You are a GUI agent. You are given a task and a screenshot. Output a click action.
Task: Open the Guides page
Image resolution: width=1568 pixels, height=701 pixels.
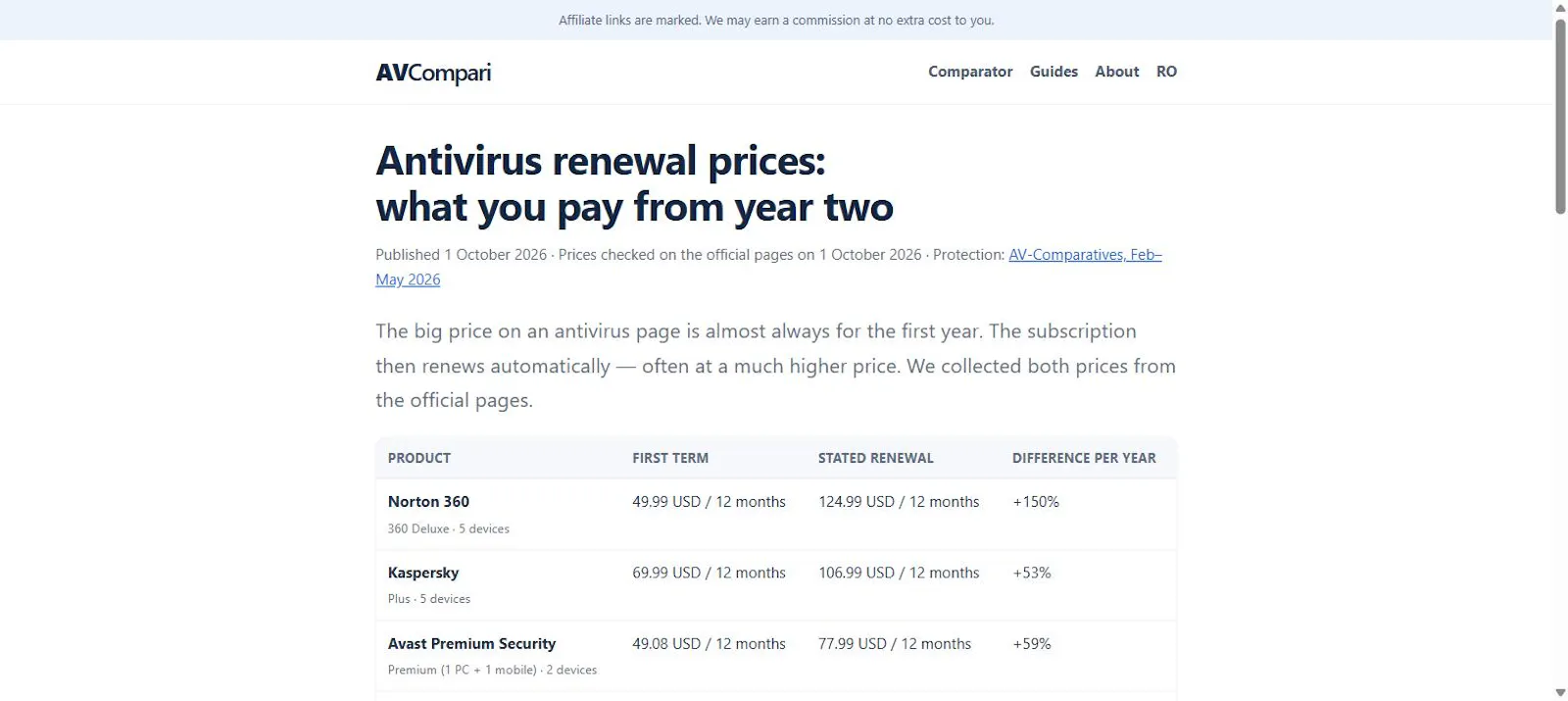coord(1053,72)
